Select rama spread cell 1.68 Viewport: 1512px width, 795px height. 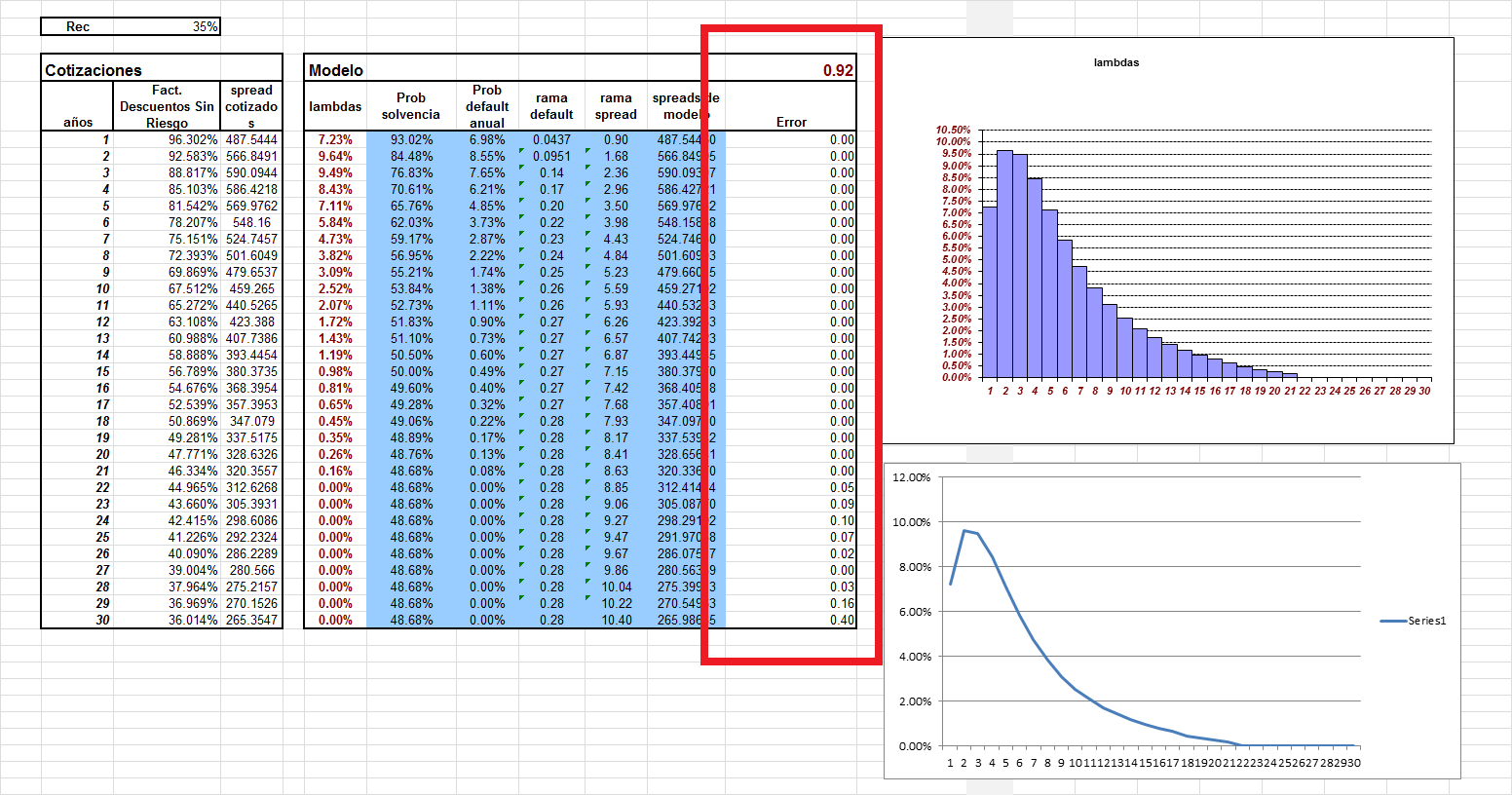point(616,156)
